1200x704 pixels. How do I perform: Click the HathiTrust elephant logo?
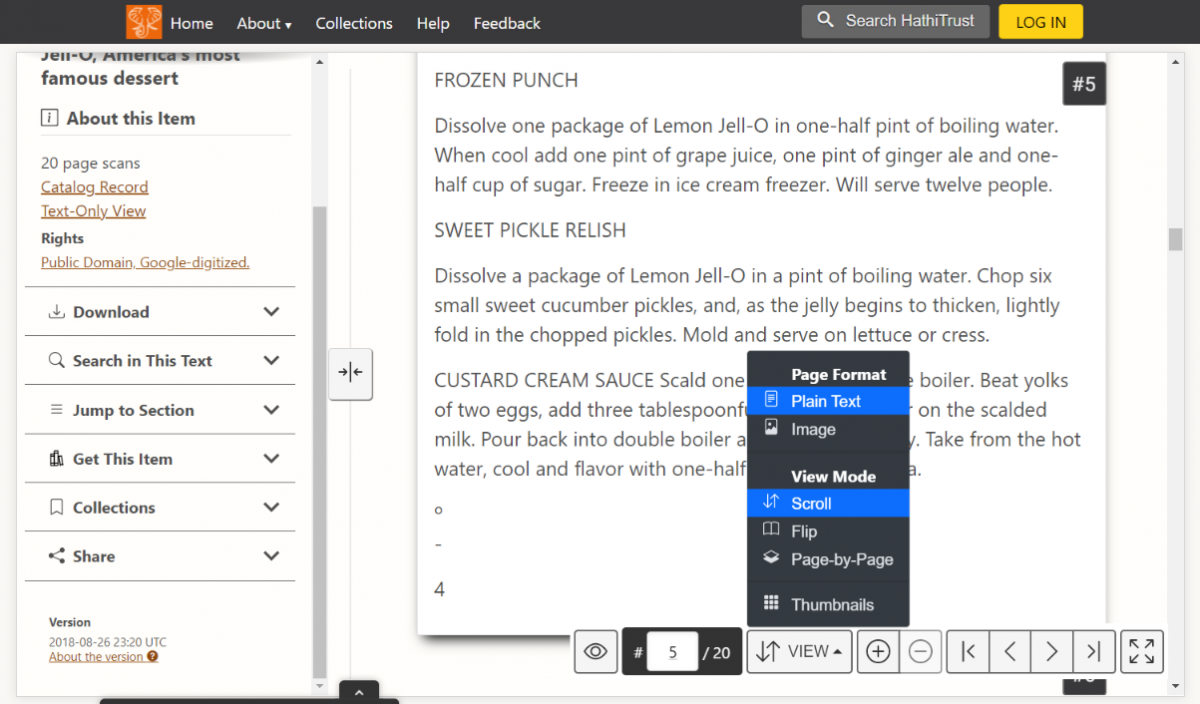coord(144,22)
